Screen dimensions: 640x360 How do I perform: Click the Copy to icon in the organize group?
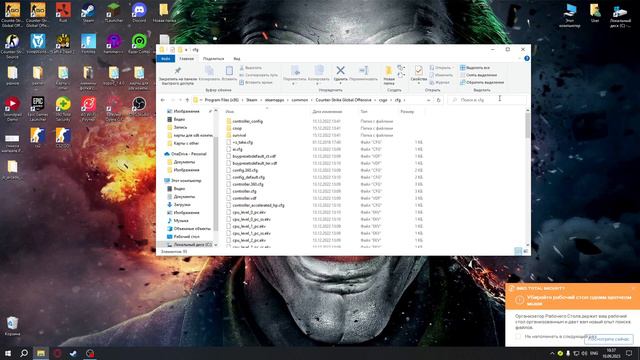click(x=319, y=70)
